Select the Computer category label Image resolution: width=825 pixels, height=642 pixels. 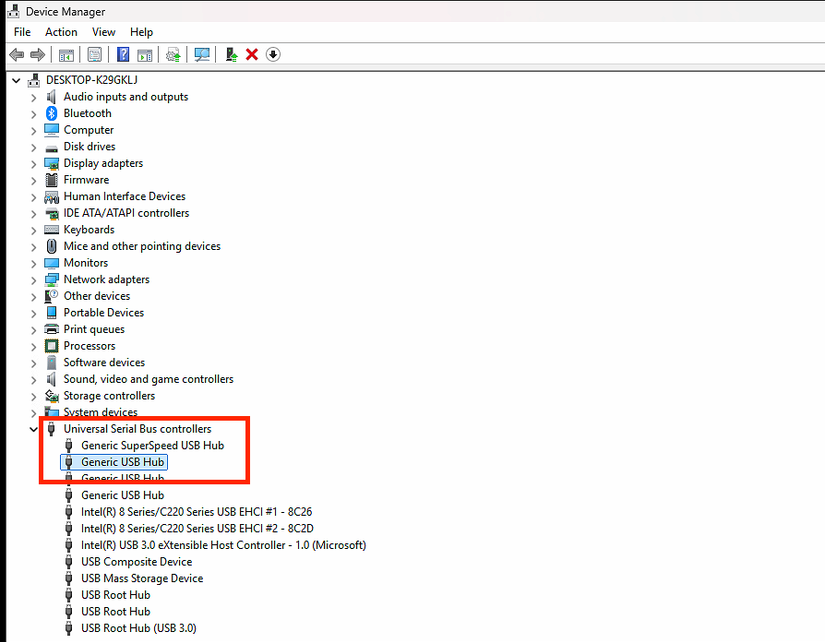pyautogui.click(x=89, y=130)
